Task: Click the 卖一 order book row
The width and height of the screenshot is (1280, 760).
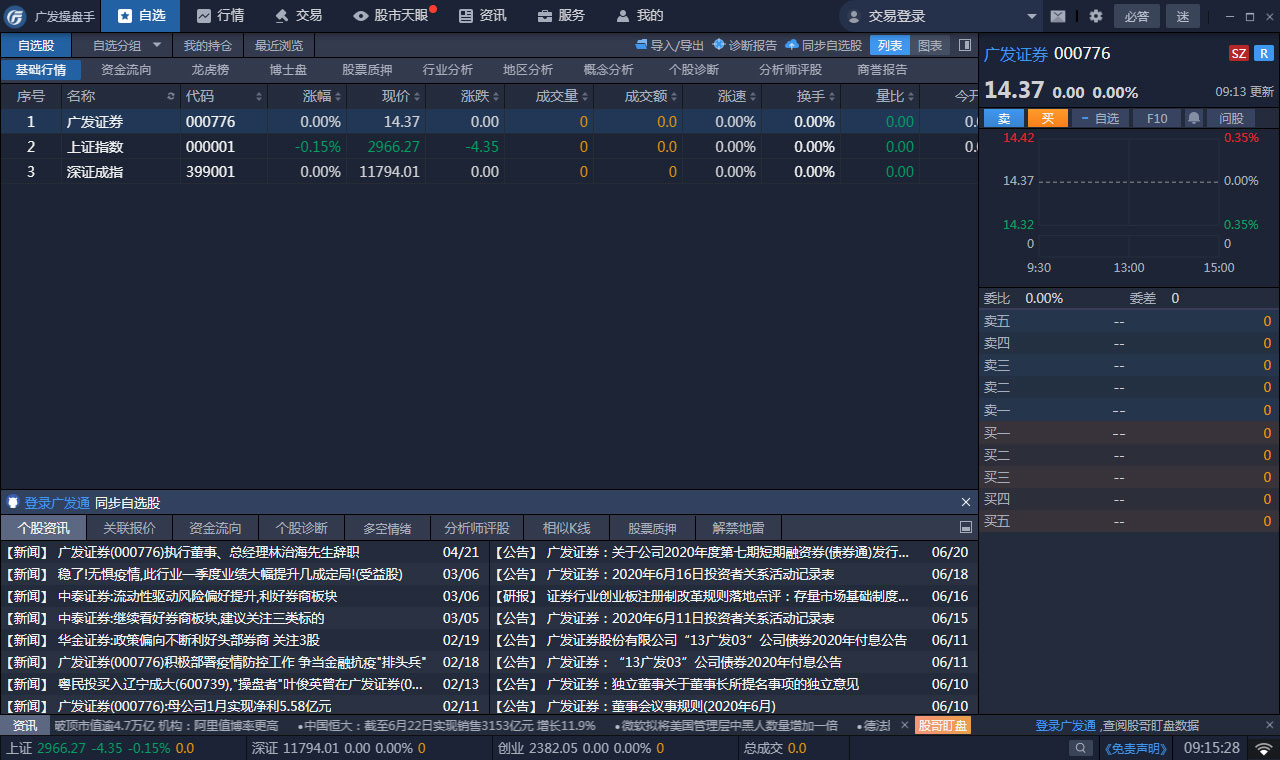Action: pyautogui.click(x=1129, y=411)
